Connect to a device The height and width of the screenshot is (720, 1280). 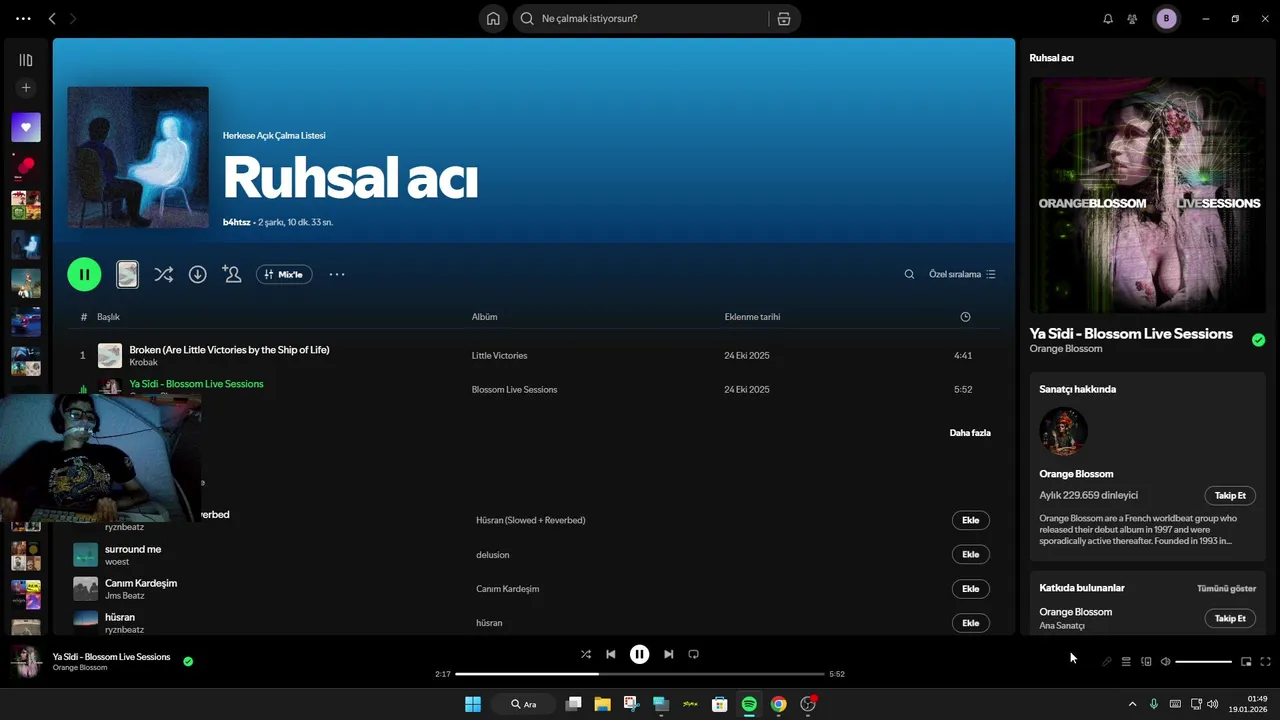coord(1146,661)
